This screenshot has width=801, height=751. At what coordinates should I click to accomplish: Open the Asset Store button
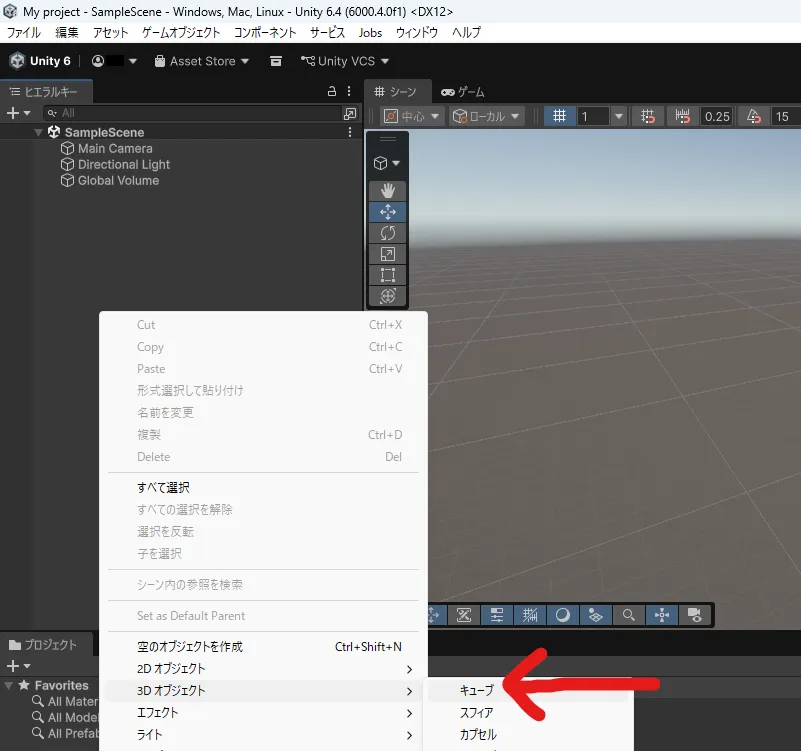point(202,61)
